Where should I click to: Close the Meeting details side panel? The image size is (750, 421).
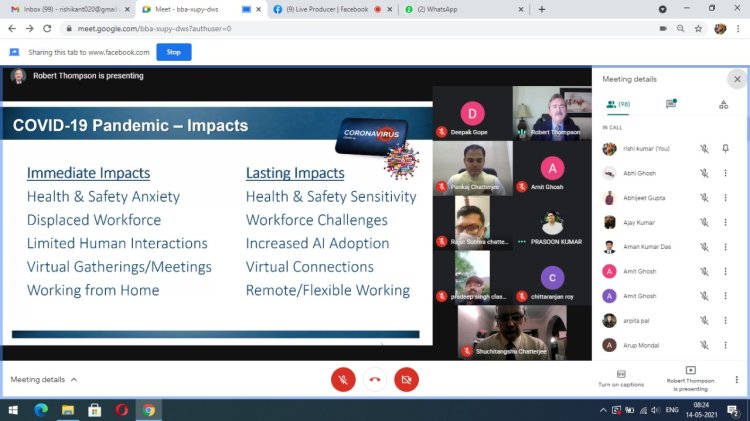pos(737,78)
